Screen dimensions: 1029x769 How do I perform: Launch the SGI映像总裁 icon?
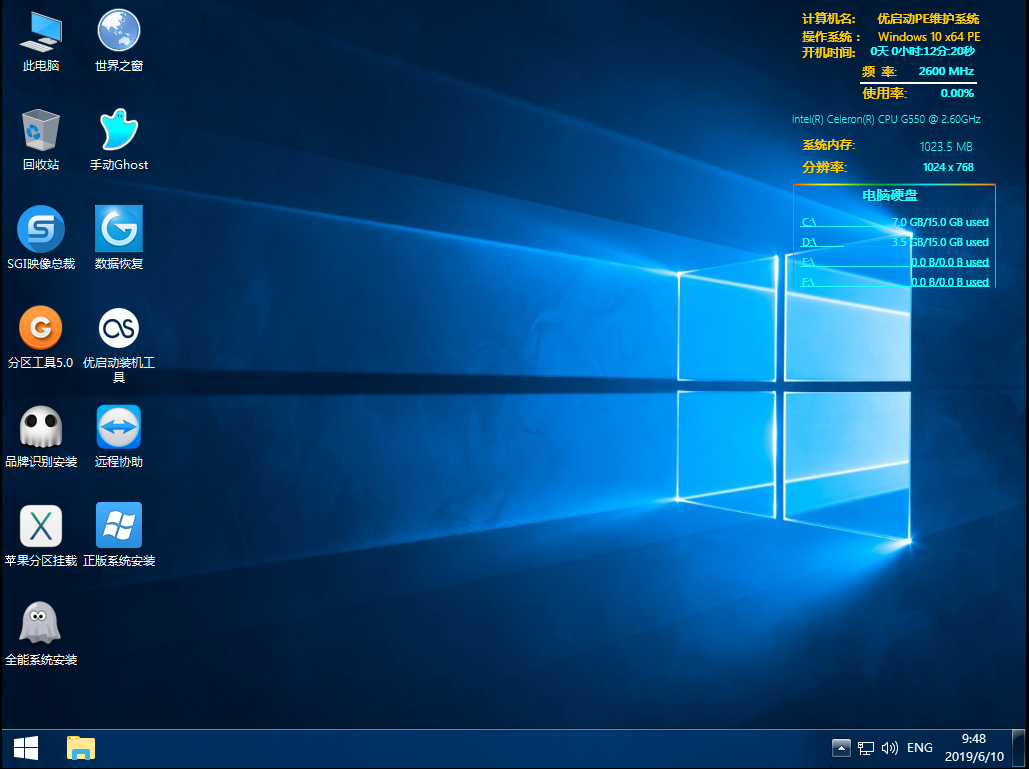(41, 239)
